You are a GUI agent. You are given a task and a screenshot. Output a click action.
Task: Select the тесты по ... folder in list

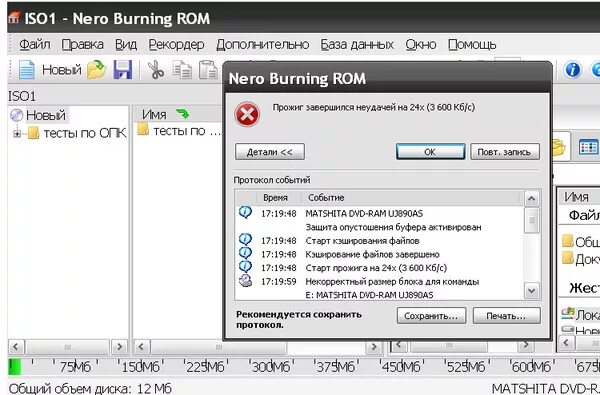(179, 131)
